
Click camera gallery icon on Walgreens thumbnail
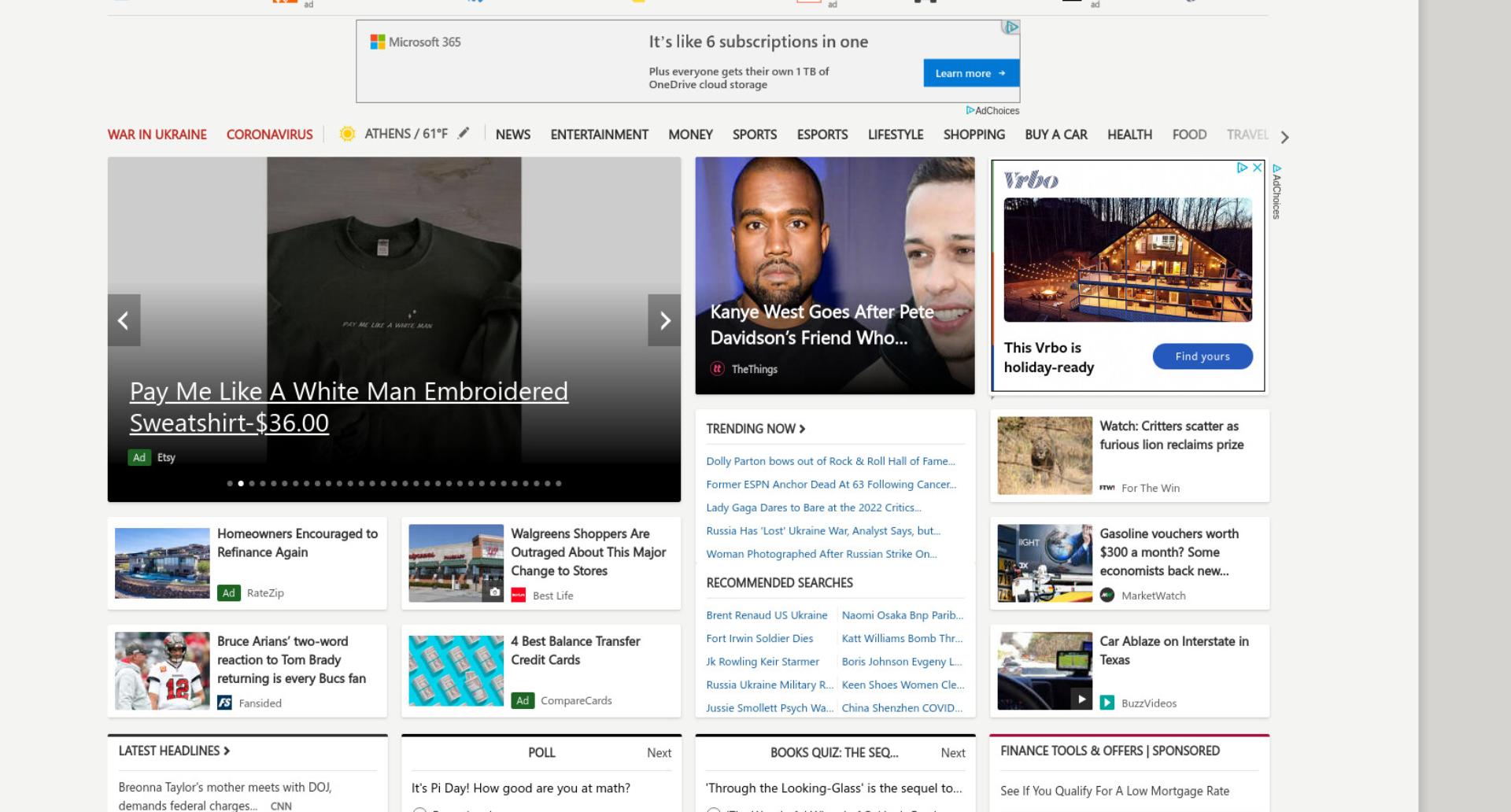coord(494,592)
